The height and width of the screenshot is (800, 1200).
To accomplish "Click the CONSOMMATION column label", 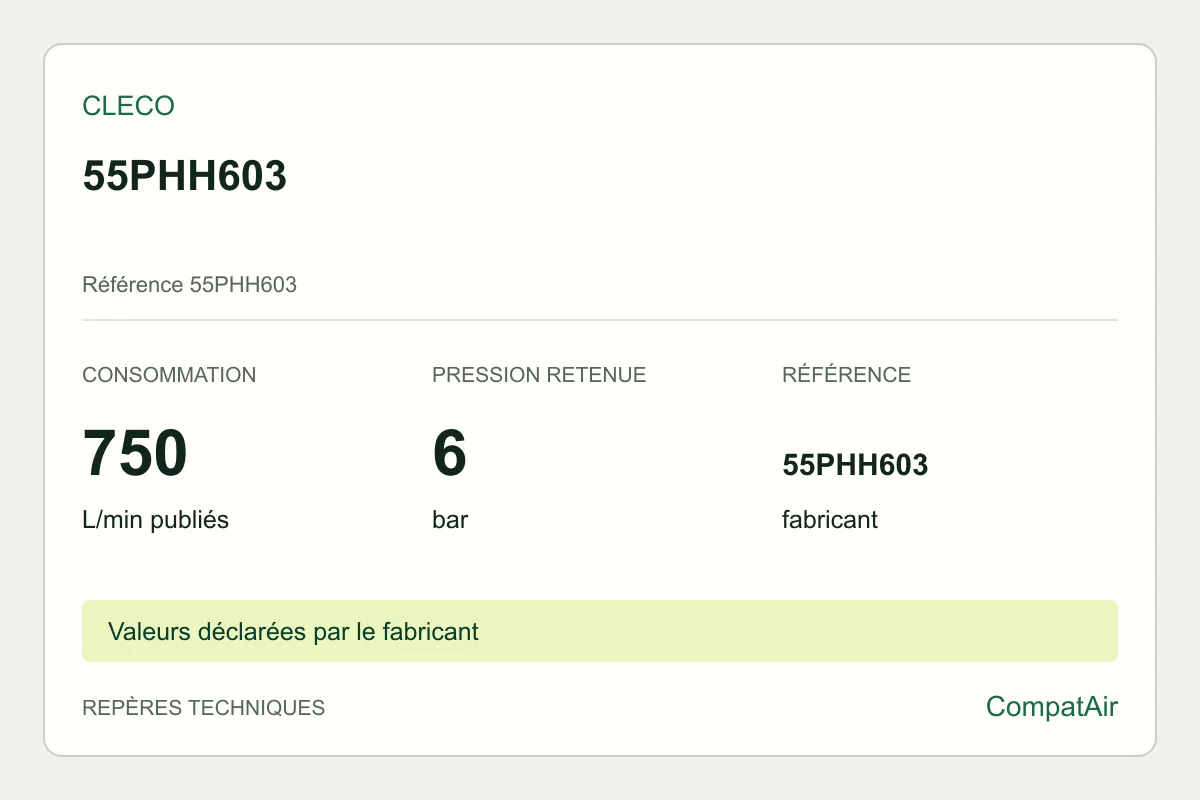I will click(x=169, y=375).
